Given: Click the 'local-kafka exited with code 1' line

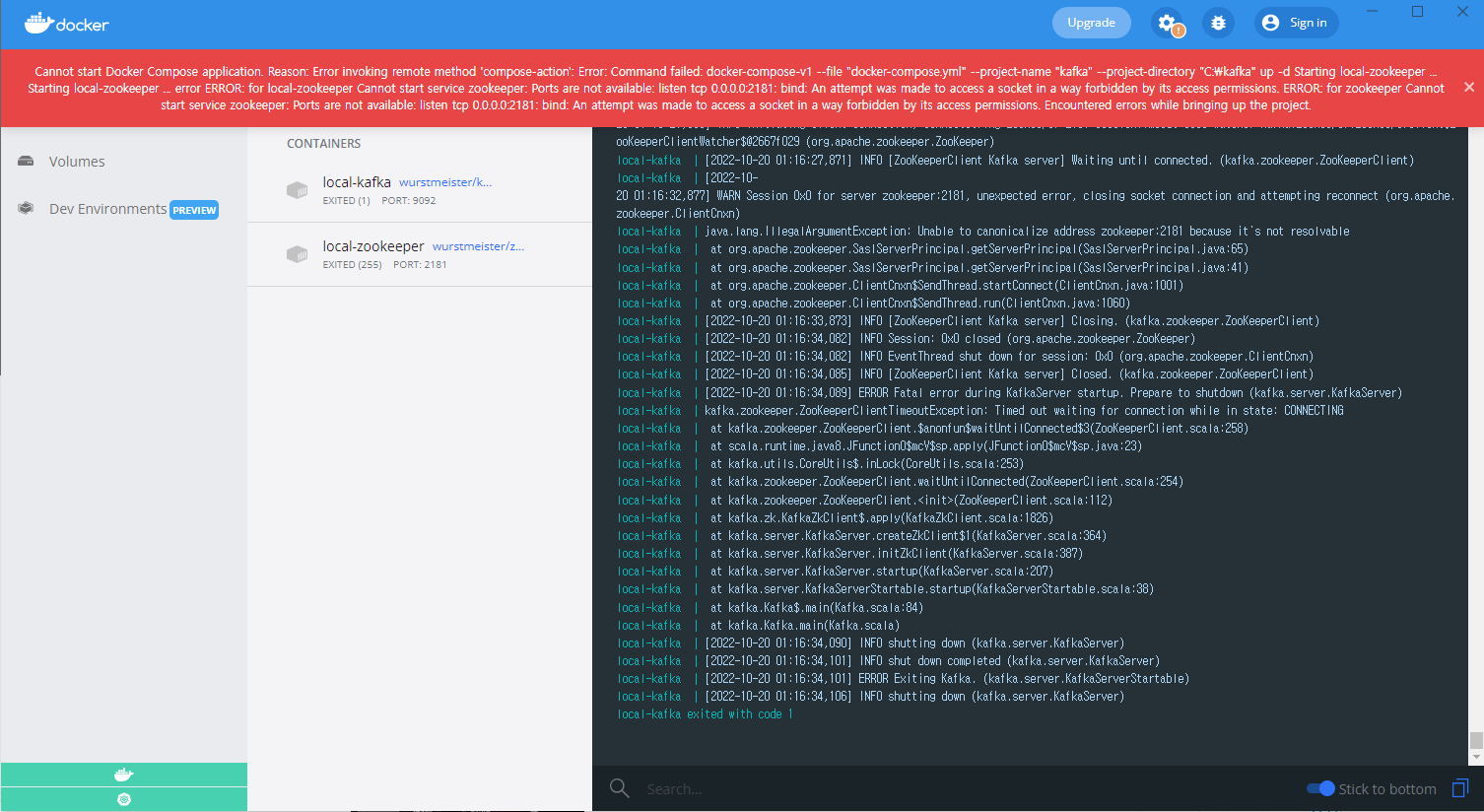Looking at the screenshot, I should [705, 714].
